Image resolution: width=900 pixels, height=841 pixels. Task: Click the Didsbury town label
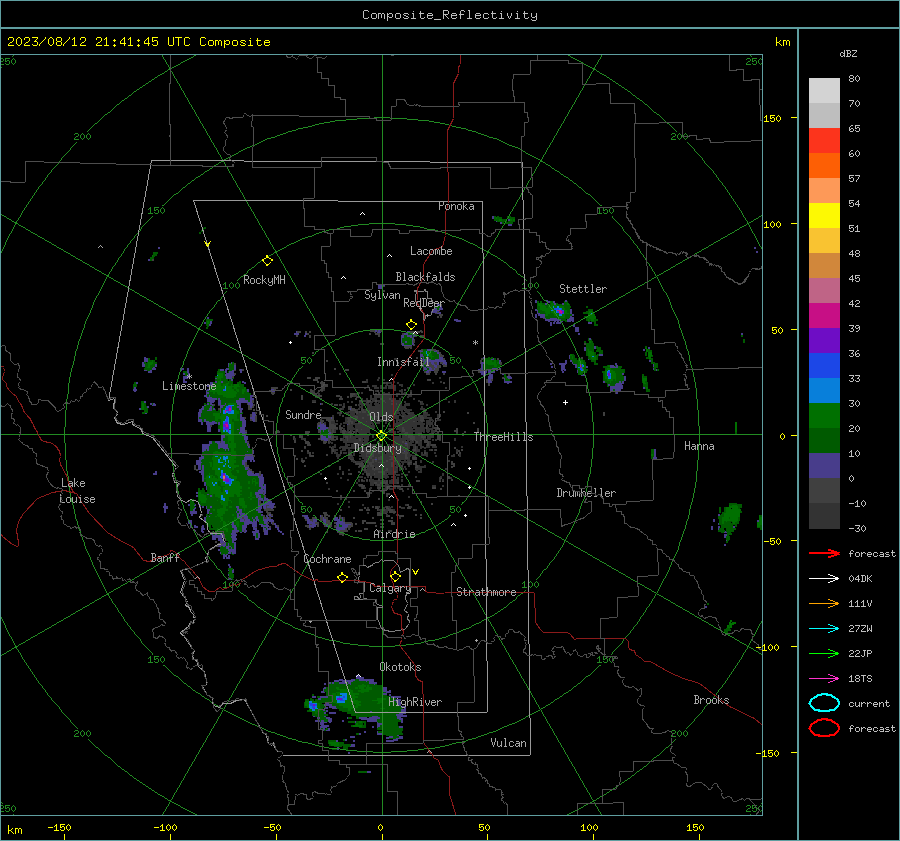point(377,448)
